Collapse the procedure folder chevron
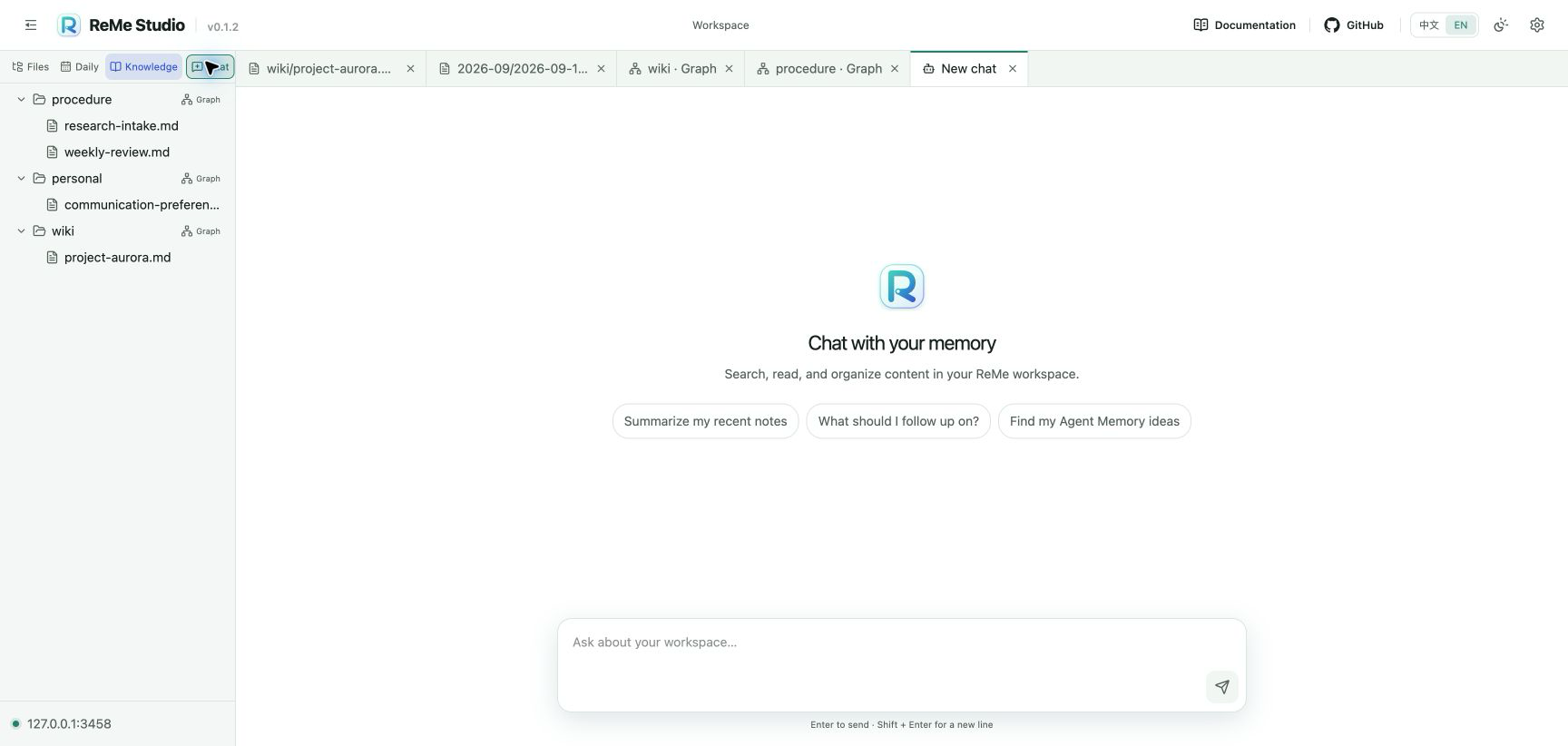This screenshot has height=746, width=1568. click(x=22, y=100)
